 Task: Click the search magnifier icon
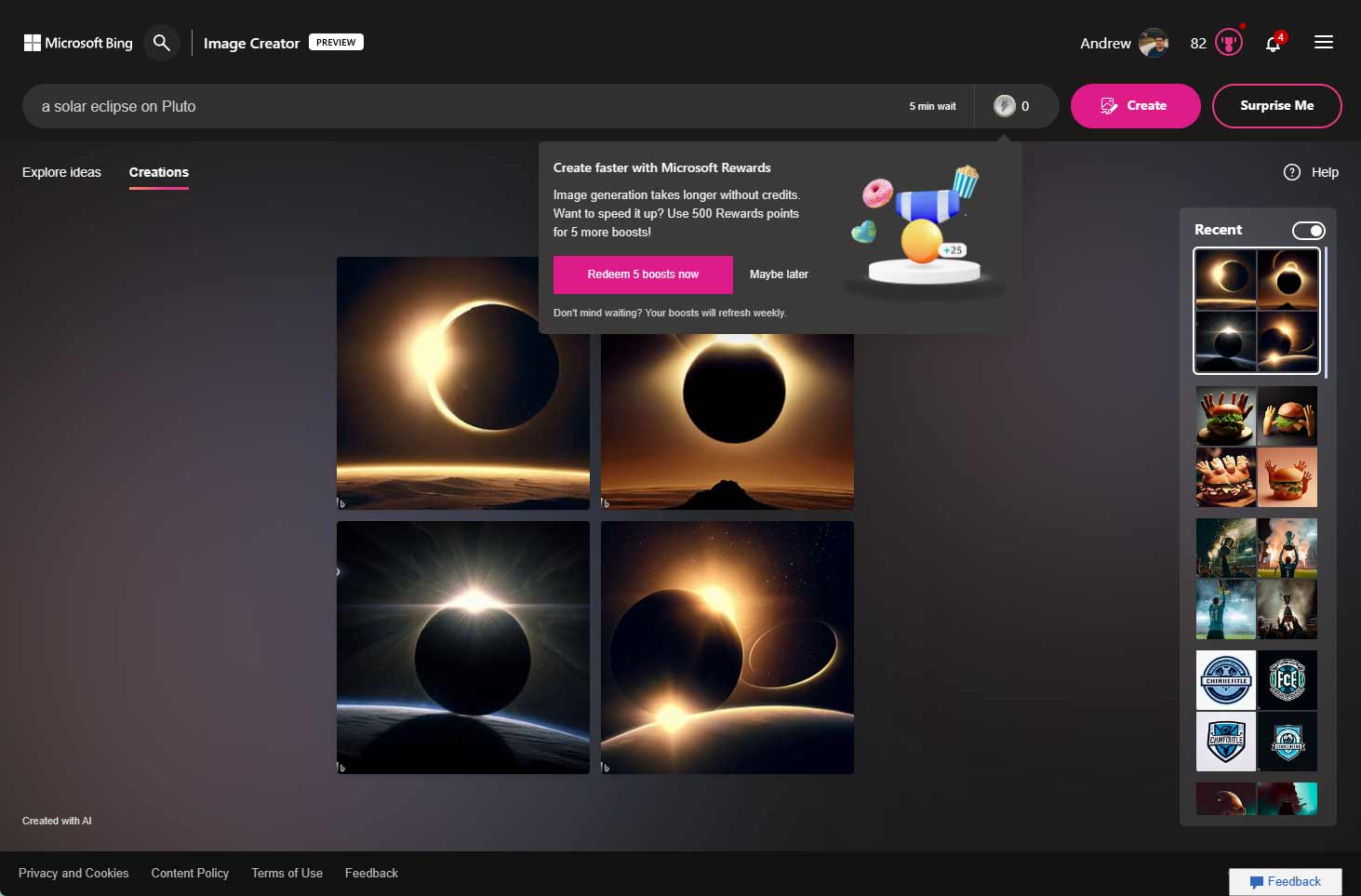coord(161,43)
